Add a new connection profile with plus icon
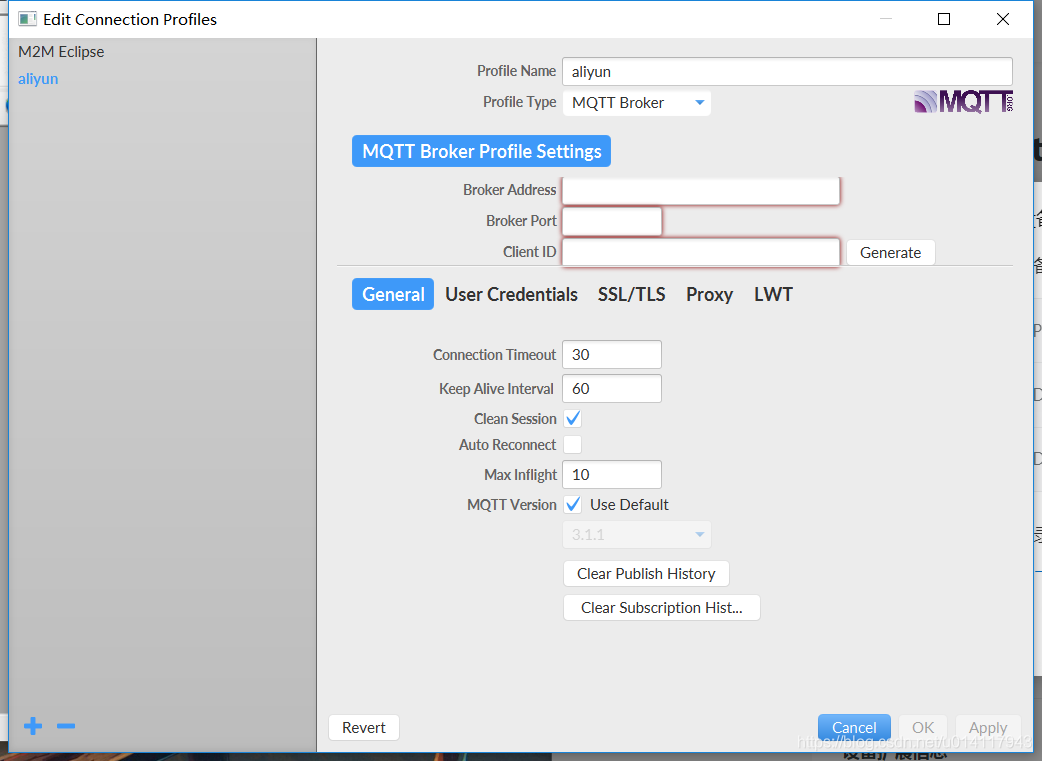This screenshot has height=761, width=1042. coord(33,726)
